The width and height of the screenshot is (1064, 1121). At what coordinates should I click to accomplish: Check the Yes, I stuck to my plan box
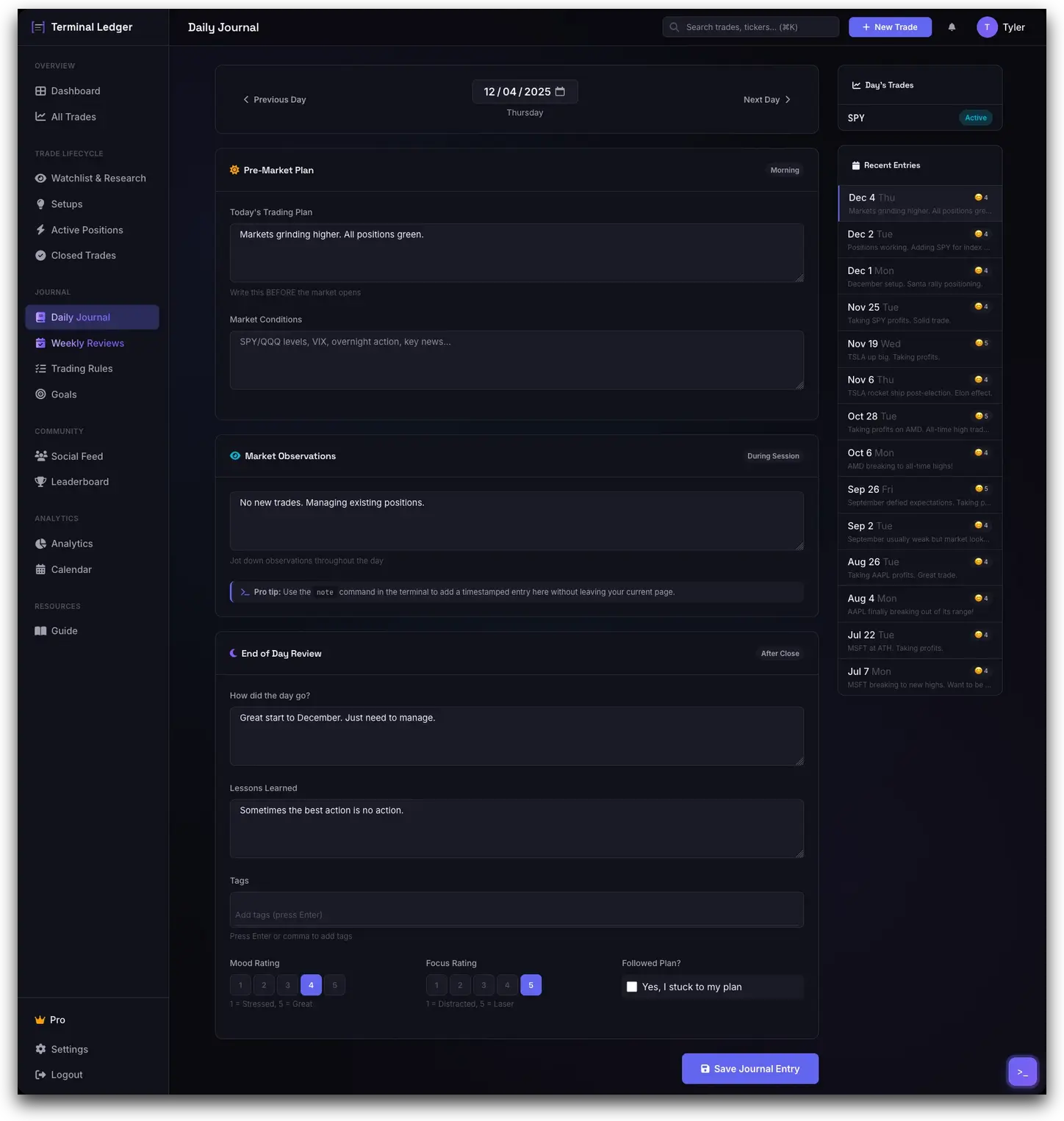pyautogui.click(x=632, y=987)
